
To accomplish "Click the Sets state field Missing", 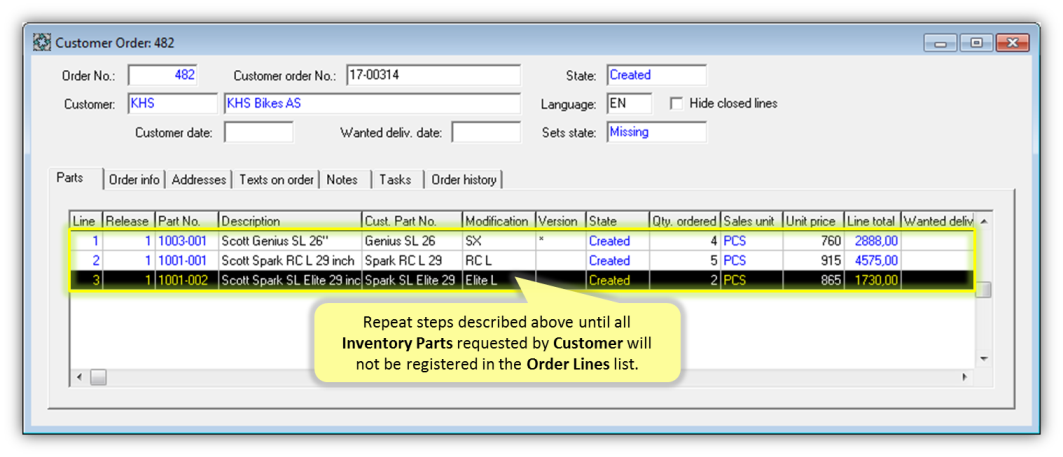I will coord(656,132).
